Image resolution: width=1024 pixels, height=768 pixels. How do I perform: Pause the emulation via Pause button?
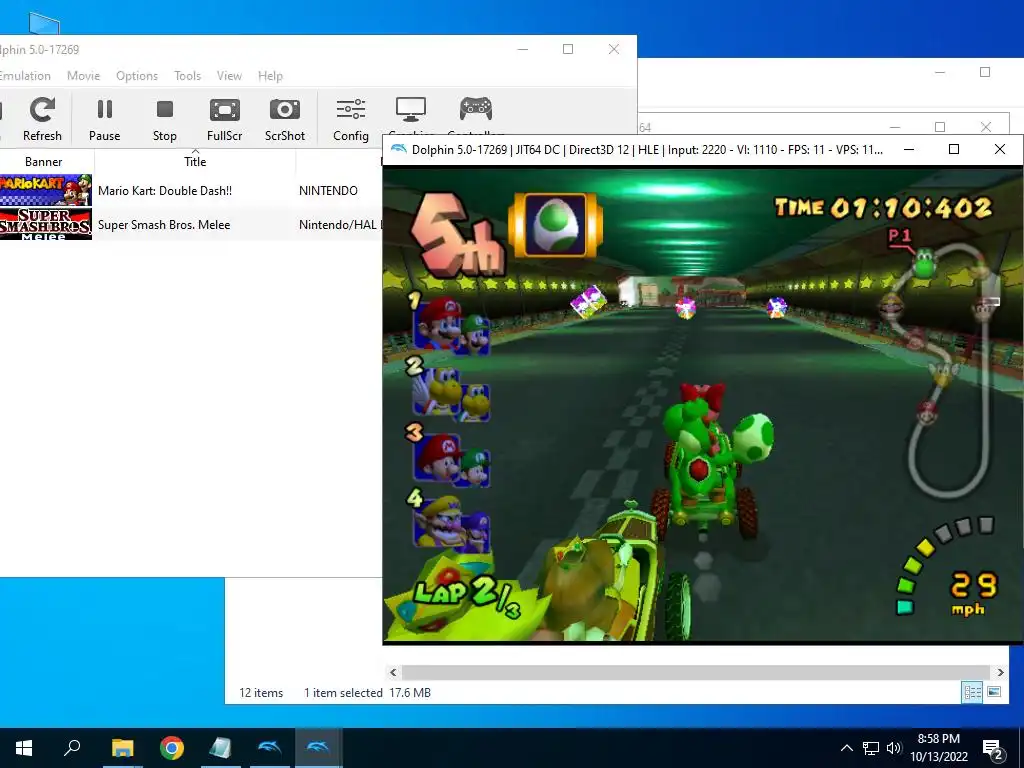coord(104,119)
